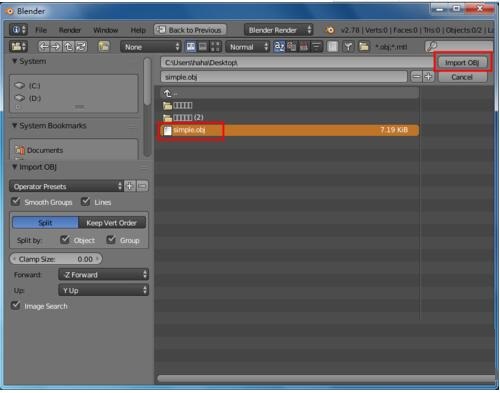Image resolution: width=500 pixels, height=393 pixels.
Task: Toggle the Smooth Groups checkbox
Action: coord(16,202)
